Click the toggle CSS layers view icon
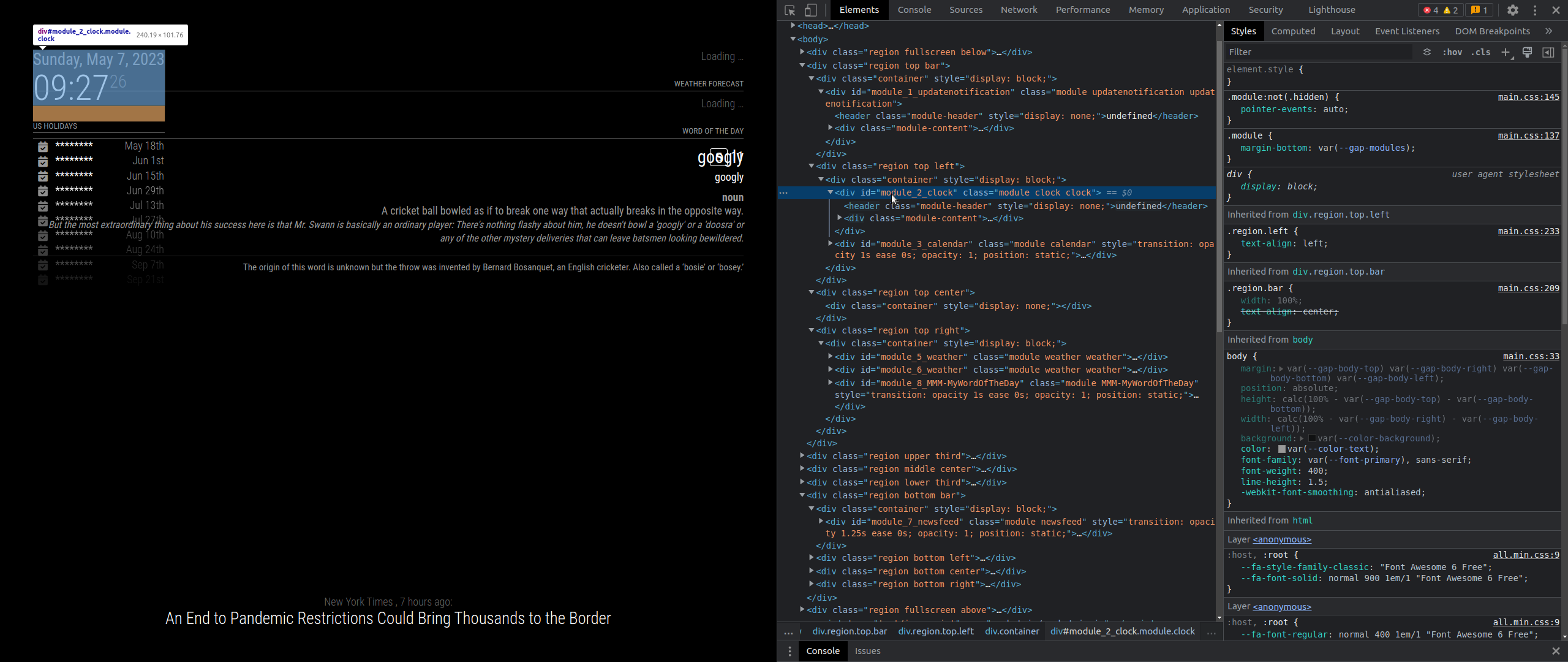Viewport: 1568px width, 662px height. [1427, 53]
